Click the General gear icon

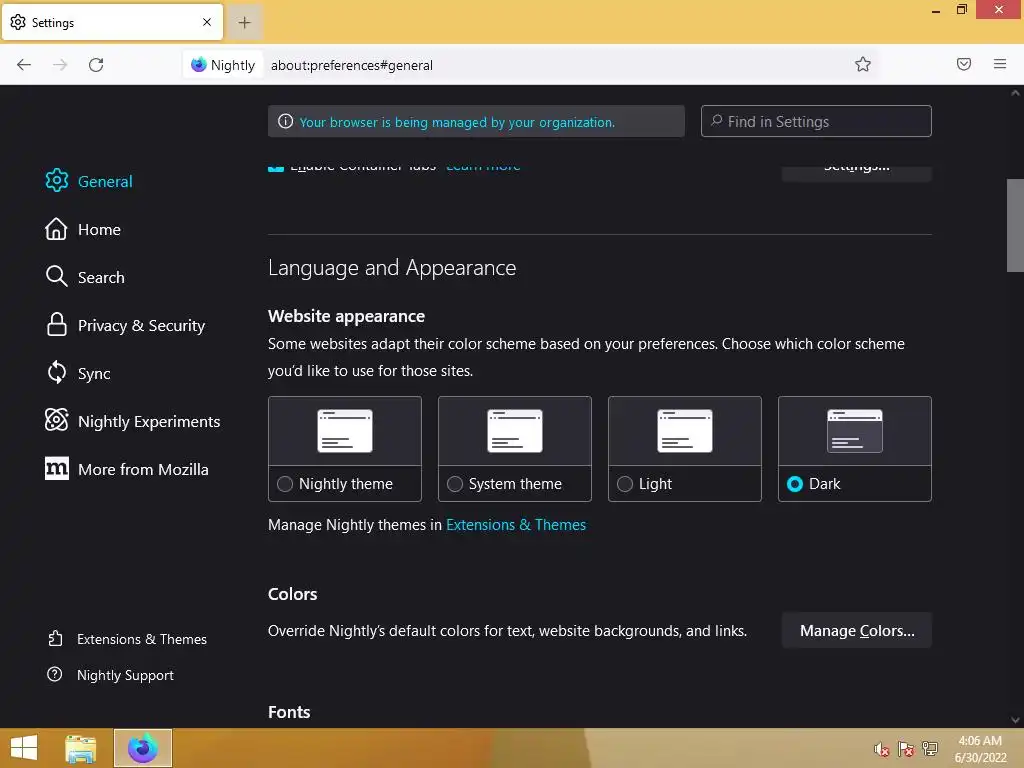pyautogui.click(x=57, y=180)
